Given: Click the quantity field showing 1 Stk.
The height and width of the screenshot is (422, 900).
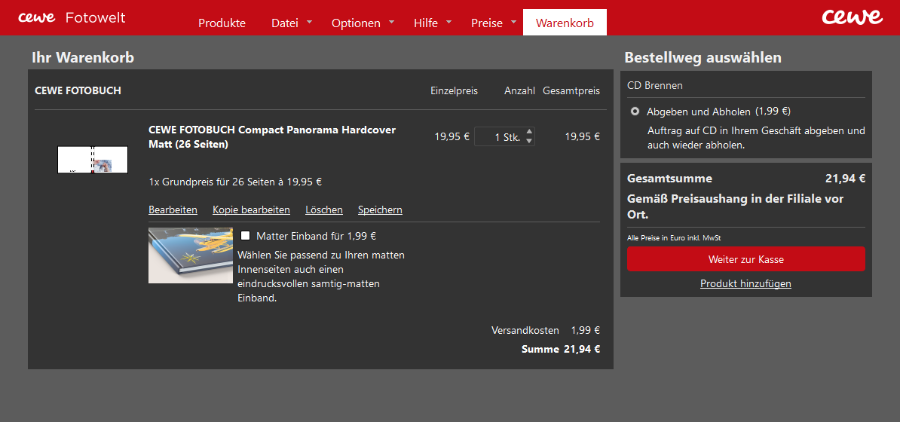Looking at the screenshot, I should [x=499, y=137].
